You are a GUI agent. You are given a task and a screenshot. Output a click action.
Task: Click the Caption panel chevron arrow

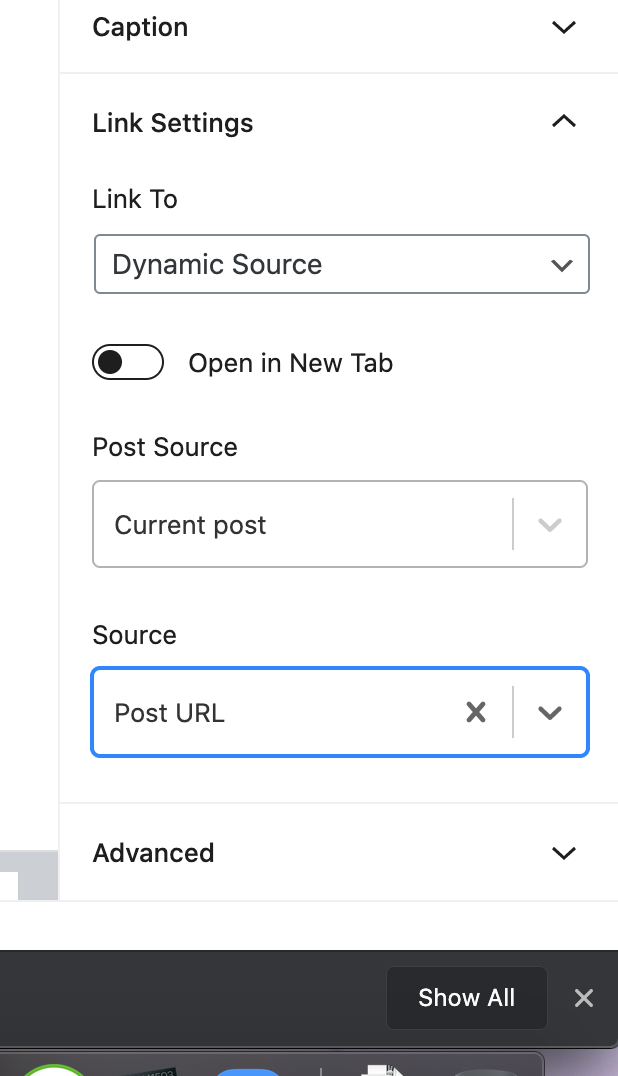pos(564,27)
